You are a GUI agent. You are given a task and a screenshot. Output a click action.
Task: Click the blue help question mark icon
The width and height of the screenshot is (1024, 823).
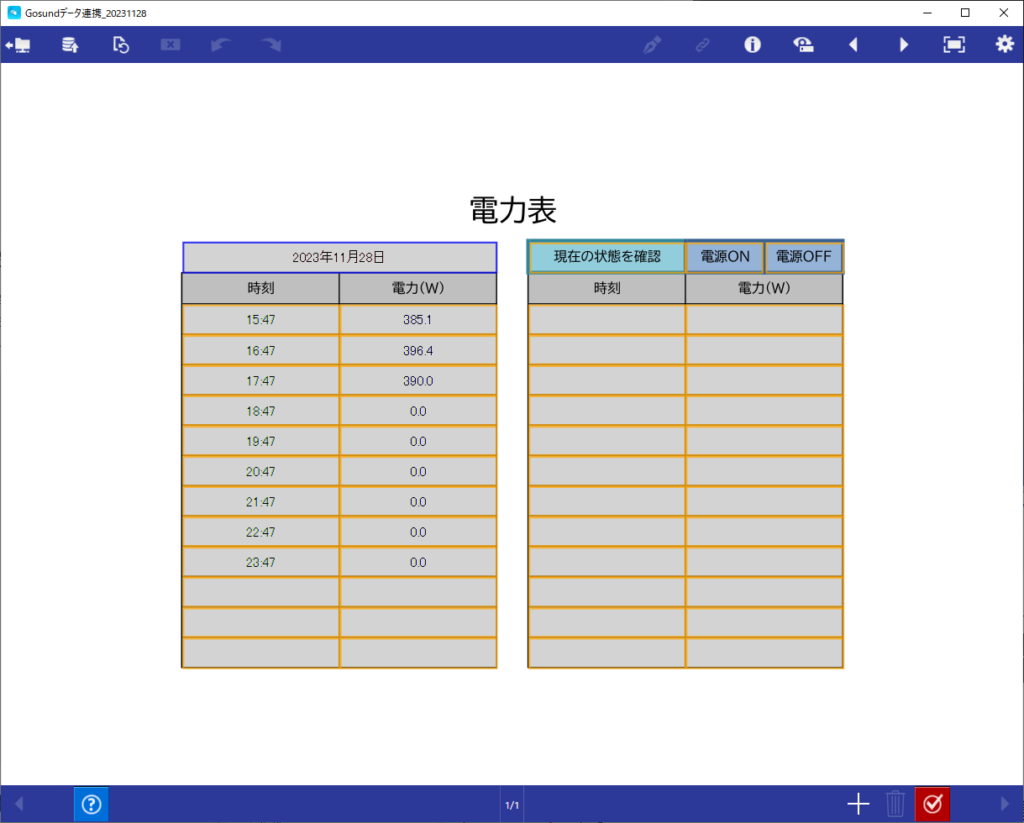(91, 804)
